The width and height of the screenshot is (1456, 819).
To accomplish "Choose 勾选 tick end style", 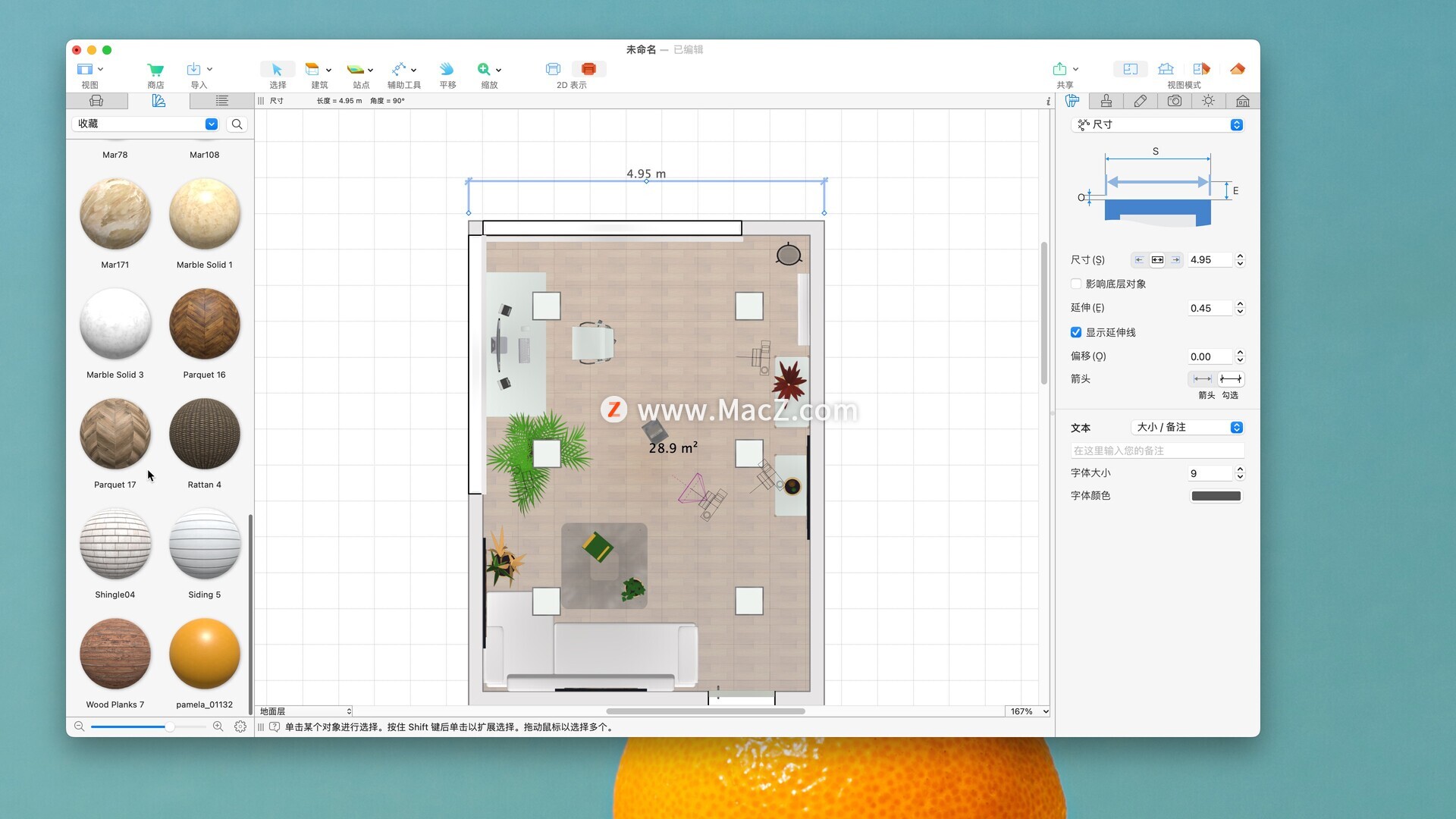I will [1231, 379].
